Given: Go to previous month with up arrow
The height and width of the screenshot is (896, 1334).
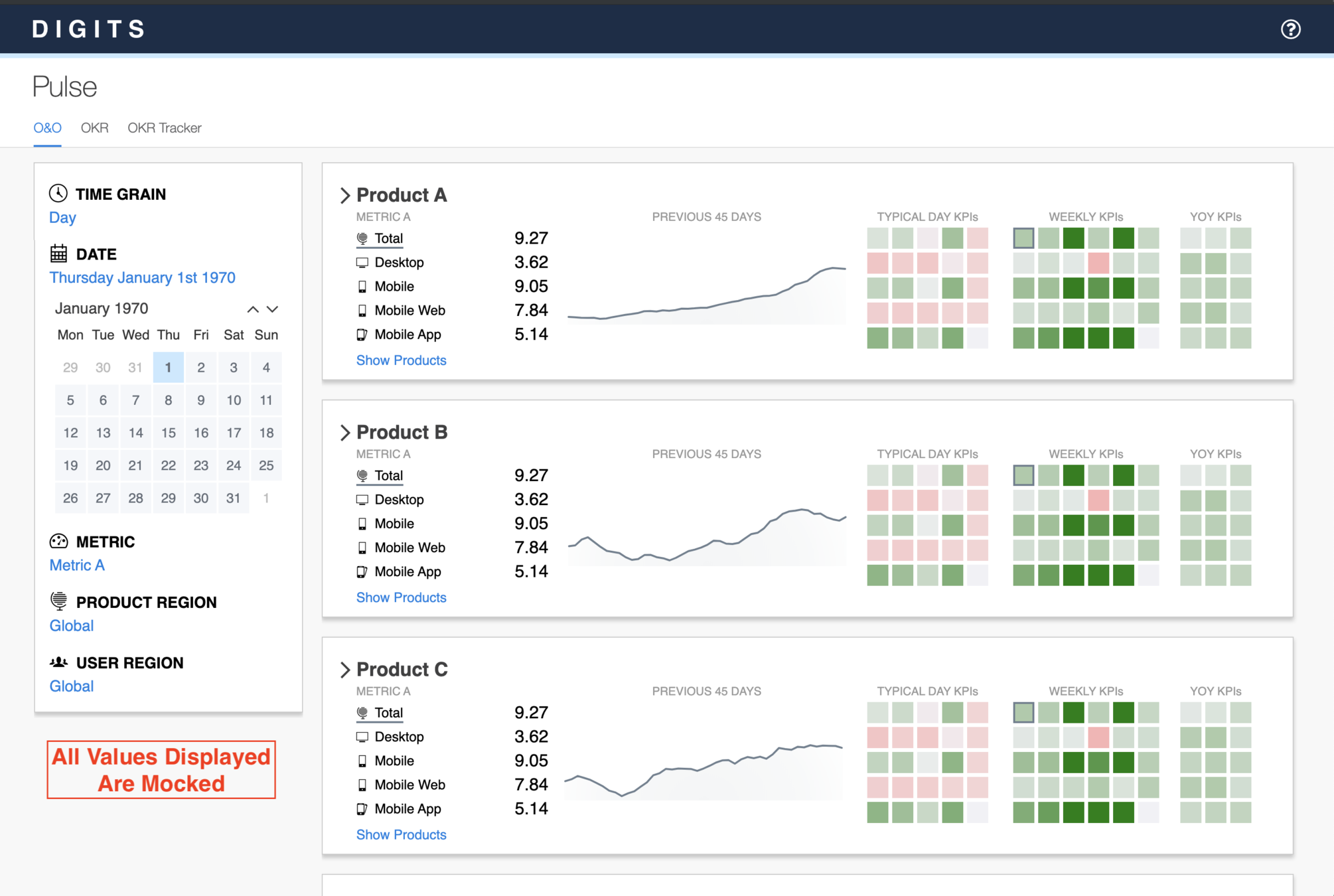Looking at the screenshot, I should click(x=253, y=309).
